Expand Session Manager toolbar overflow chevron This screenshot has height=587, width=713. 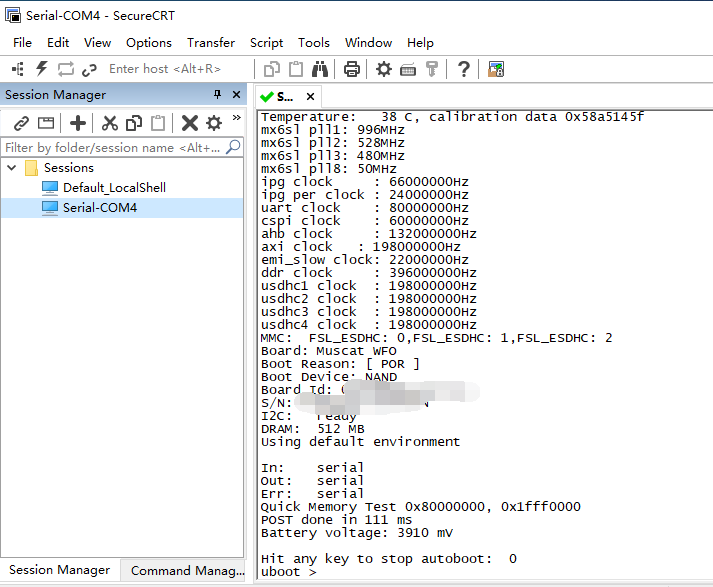pos(236,117)
